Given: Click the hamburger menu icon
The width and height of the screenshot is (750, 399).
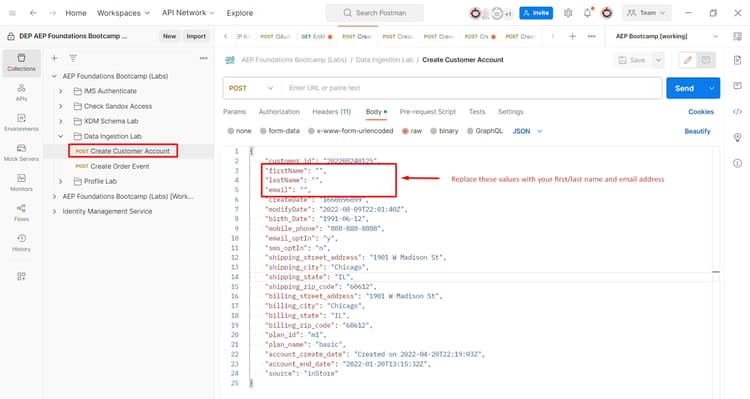Looking at the screenshot, I should coord(12,13).
